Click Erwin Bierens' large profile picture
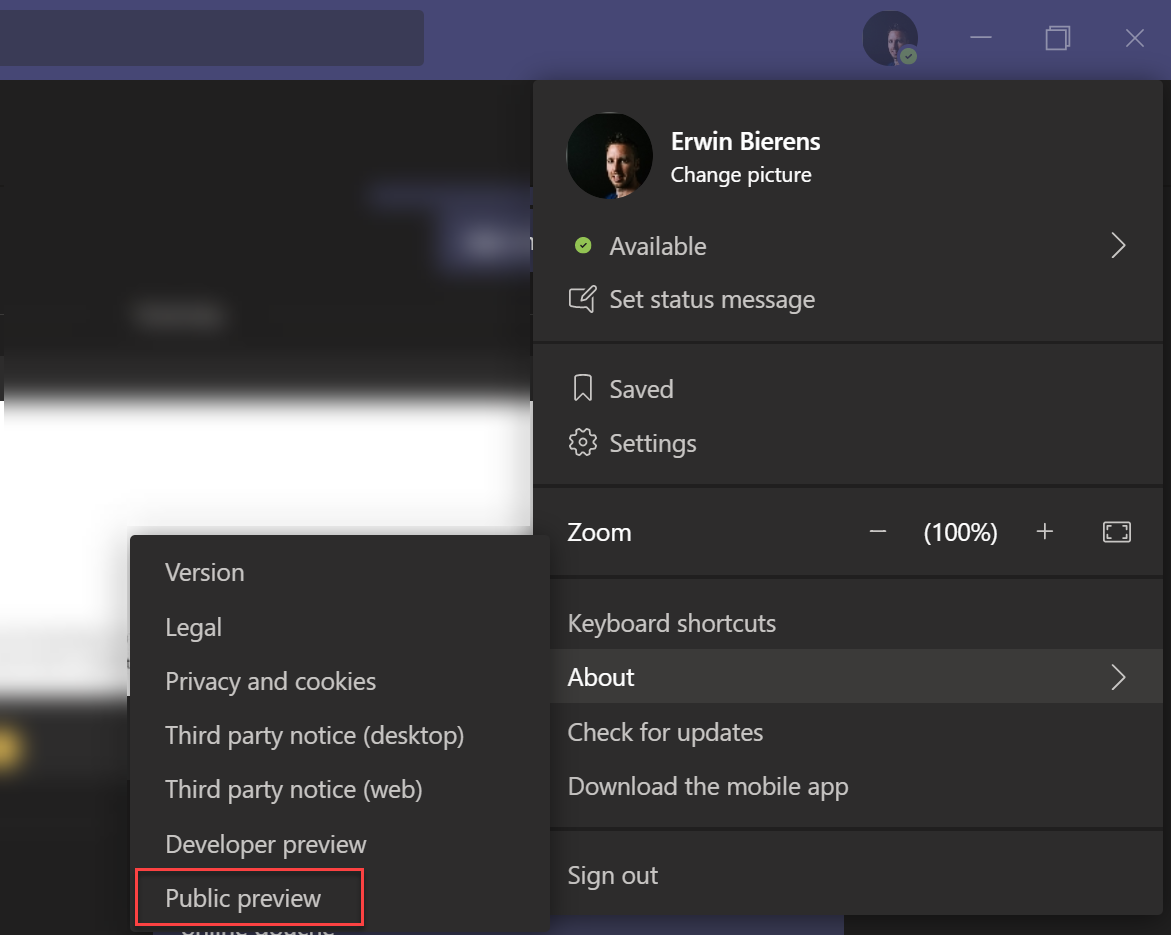Screen dimensions: 1171x935 (609, 155)
